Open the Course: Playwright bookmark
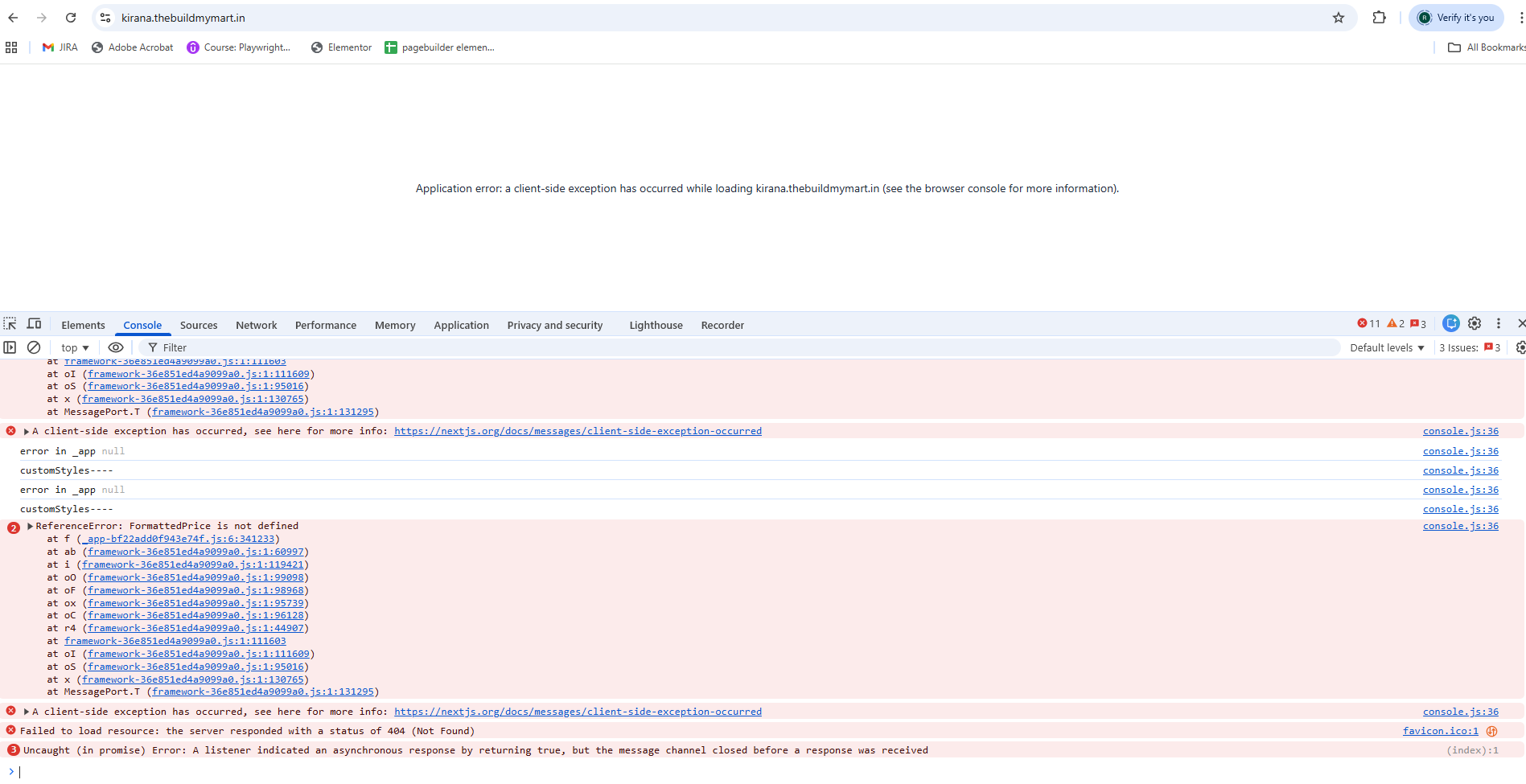Image resolution: width=1526 pixels, height=784 pixels. pyautogui.click(x=239, y=47)
